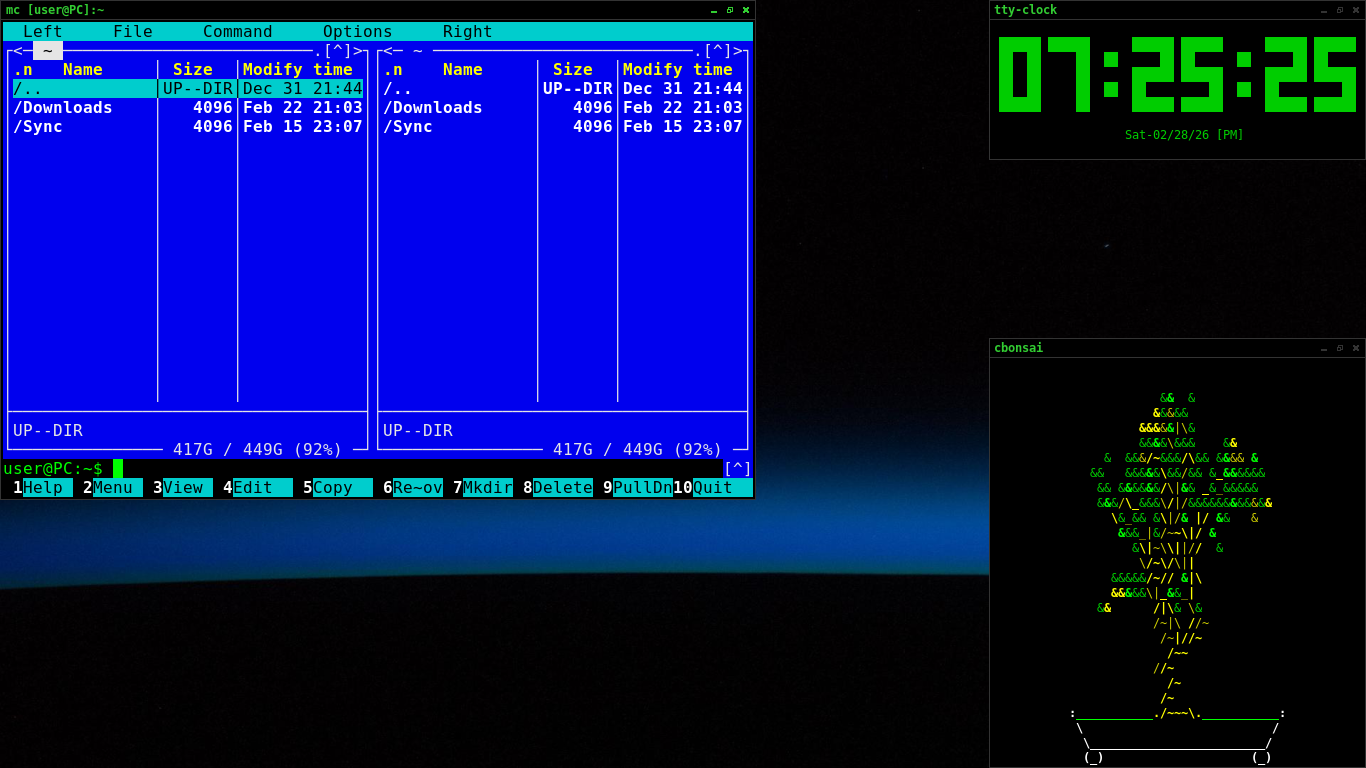Open the File menu in mc
Viewport: 1366px width, 768px height.
pos(133,32)
